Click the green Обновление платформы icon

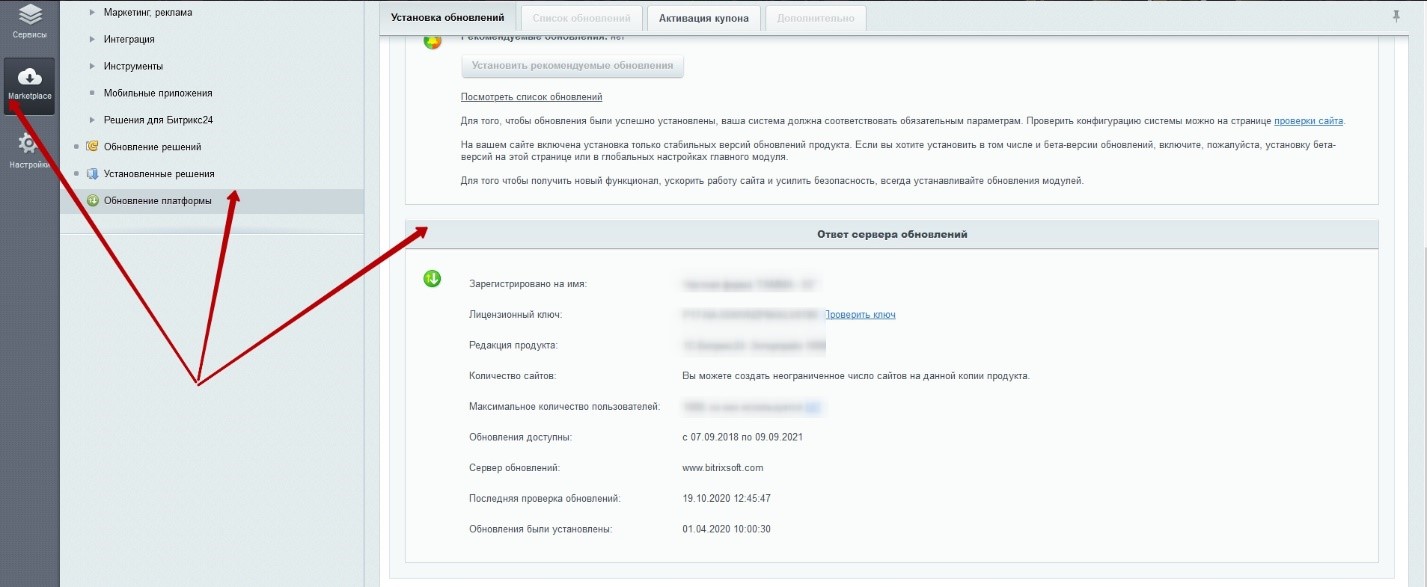click(x=92, y=201)
